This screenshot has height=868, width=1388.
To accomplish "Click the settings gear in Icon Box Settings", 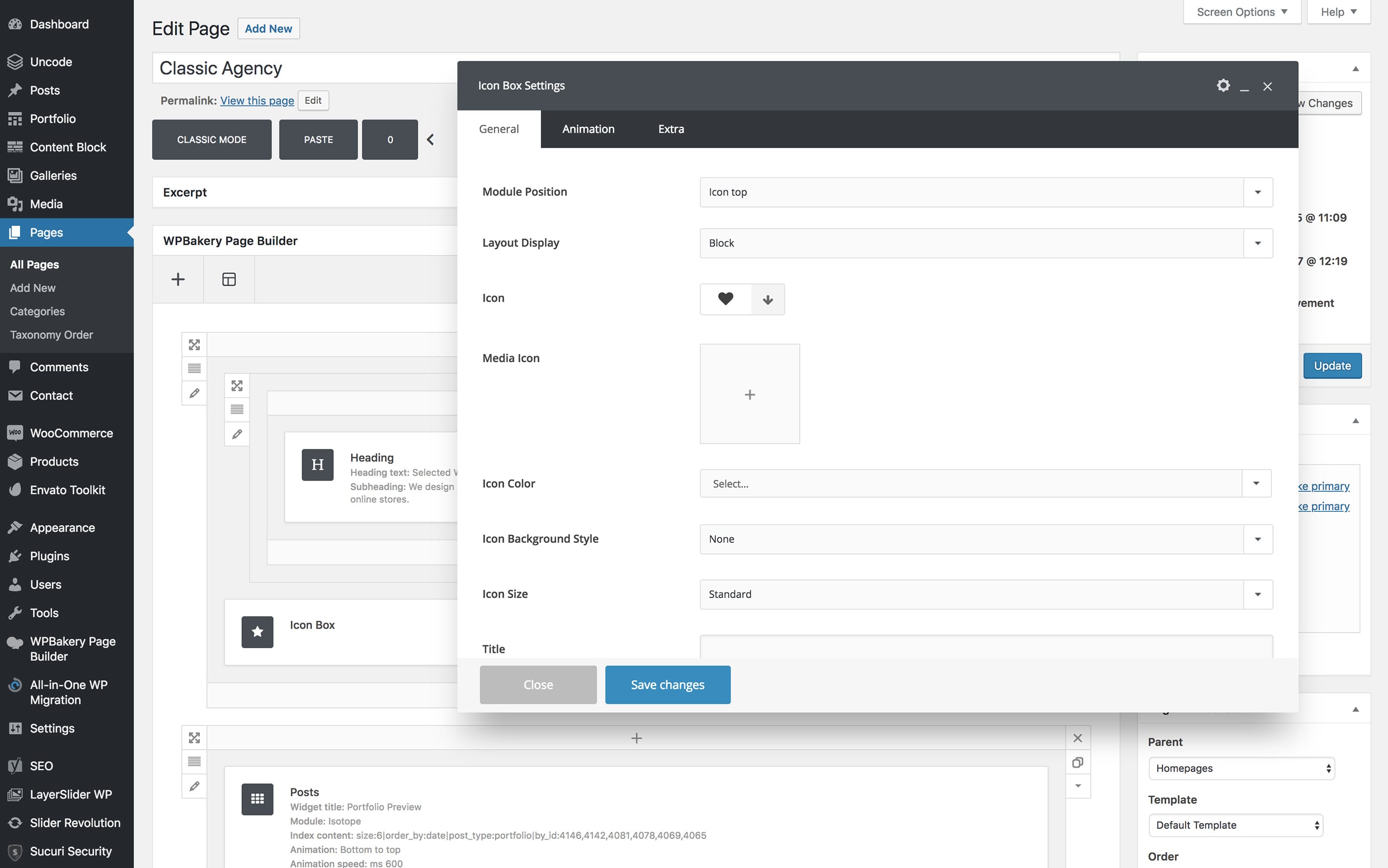I will (1223, 85).
